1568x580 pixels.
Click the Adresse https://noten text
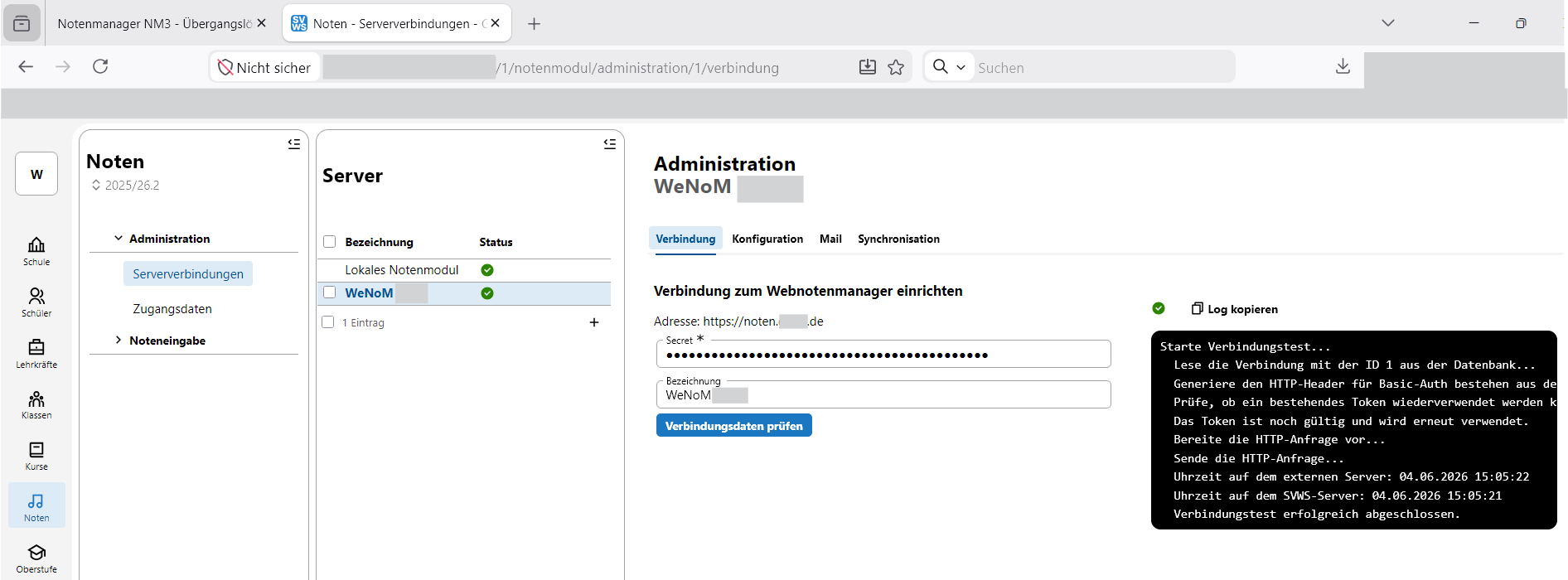(738, 321)
